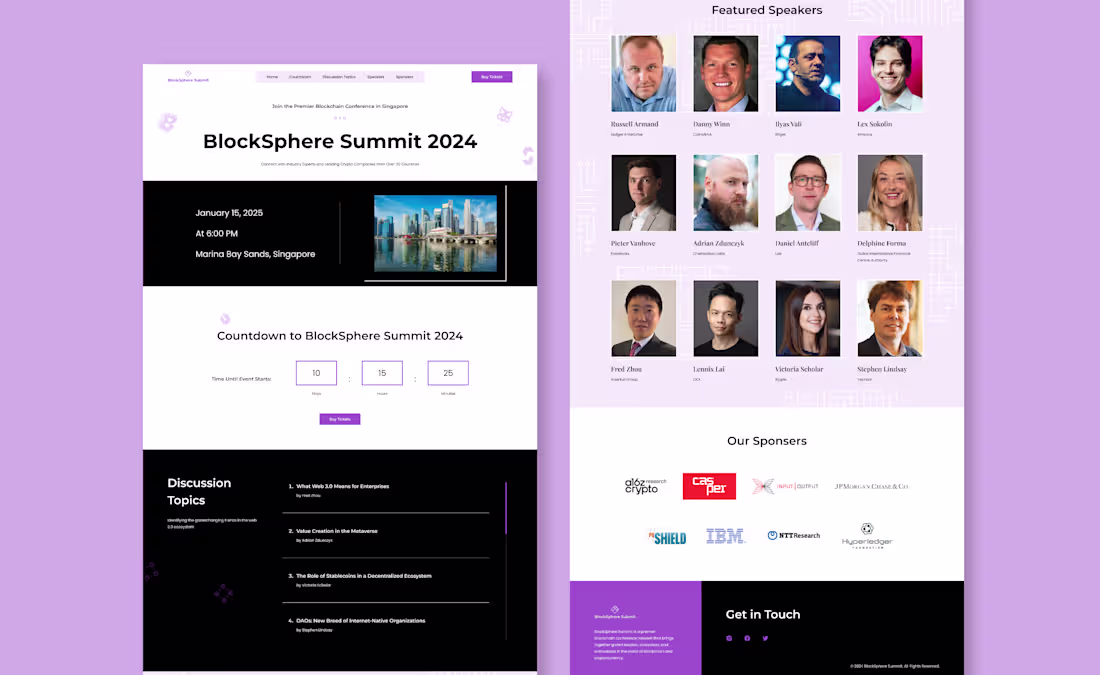Open the Instagram icon in the footer

pos(729,638)
